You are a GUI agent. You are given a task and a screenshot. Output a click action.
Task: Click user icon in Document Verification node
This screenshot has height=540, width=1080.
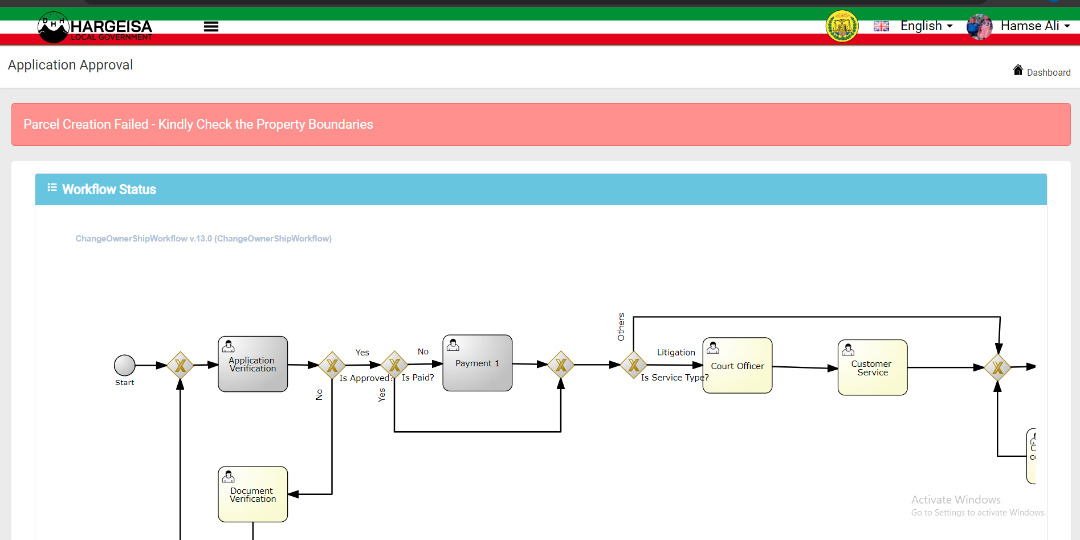coord(229,476)
